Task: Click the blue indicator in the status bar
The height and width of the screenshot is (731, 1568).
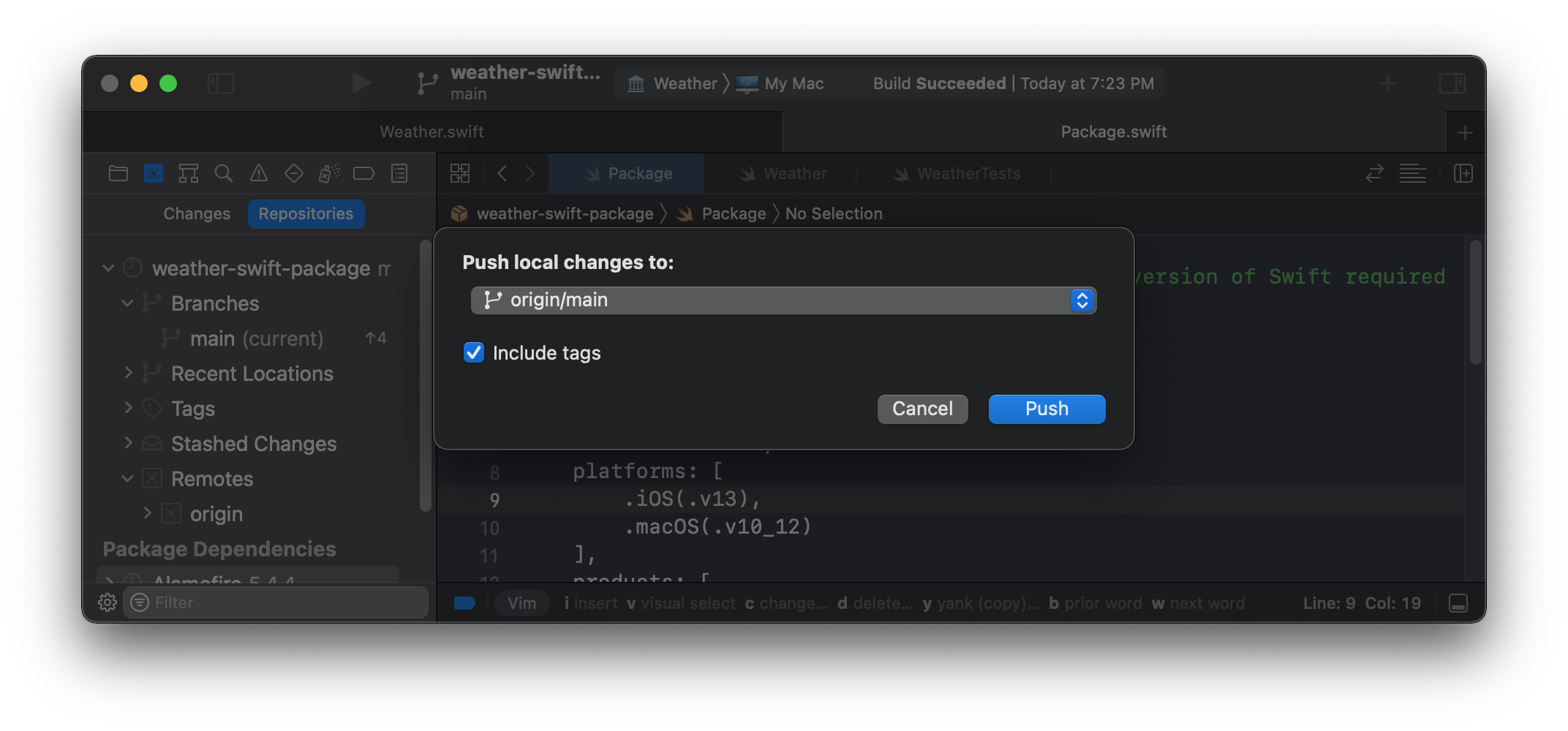Action: click(x=464, y=603)
